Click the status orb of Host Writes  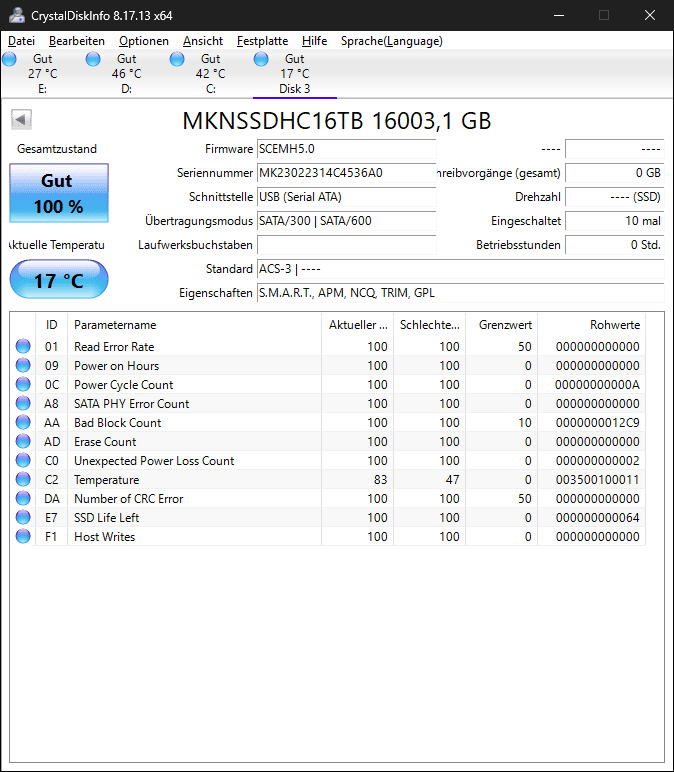[x=23, y=536]
